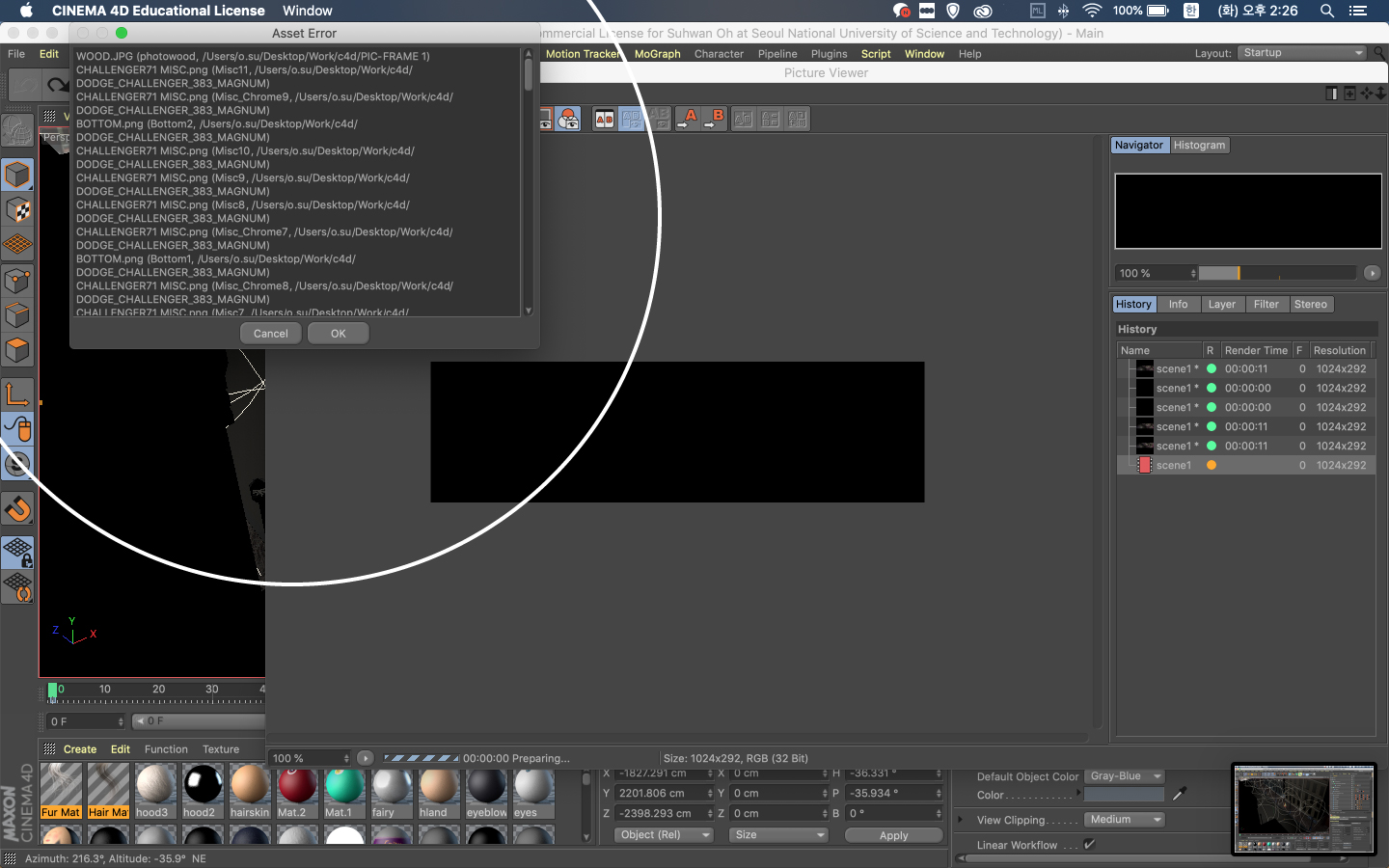Click the new panel icon in Picture Viewer
Viewport: 1389px width, 868px height.
1349,94
